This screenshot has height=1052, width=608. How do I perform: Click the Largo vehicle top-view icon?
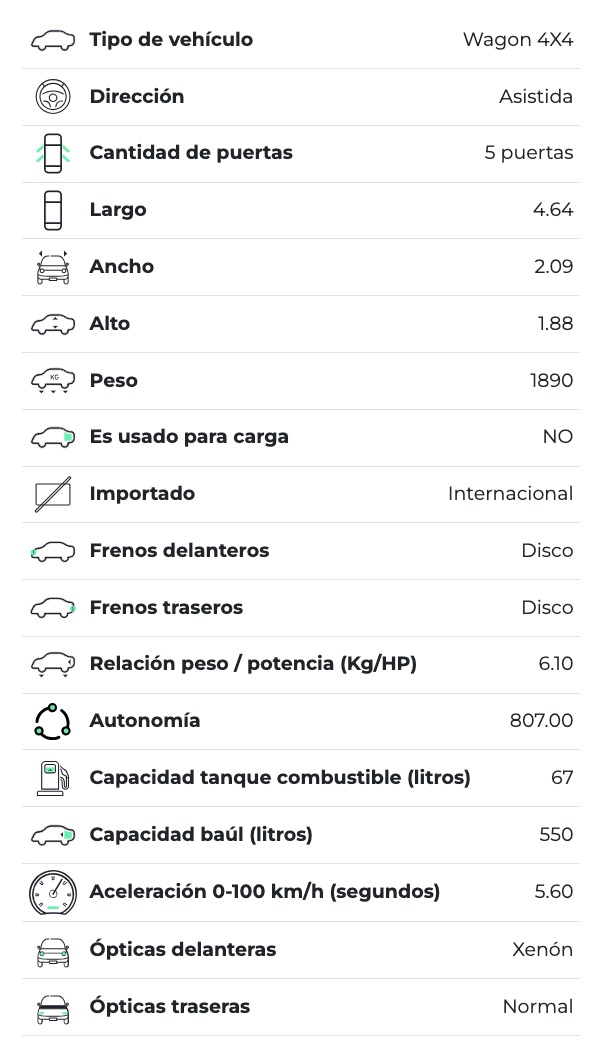coord(53,210)
